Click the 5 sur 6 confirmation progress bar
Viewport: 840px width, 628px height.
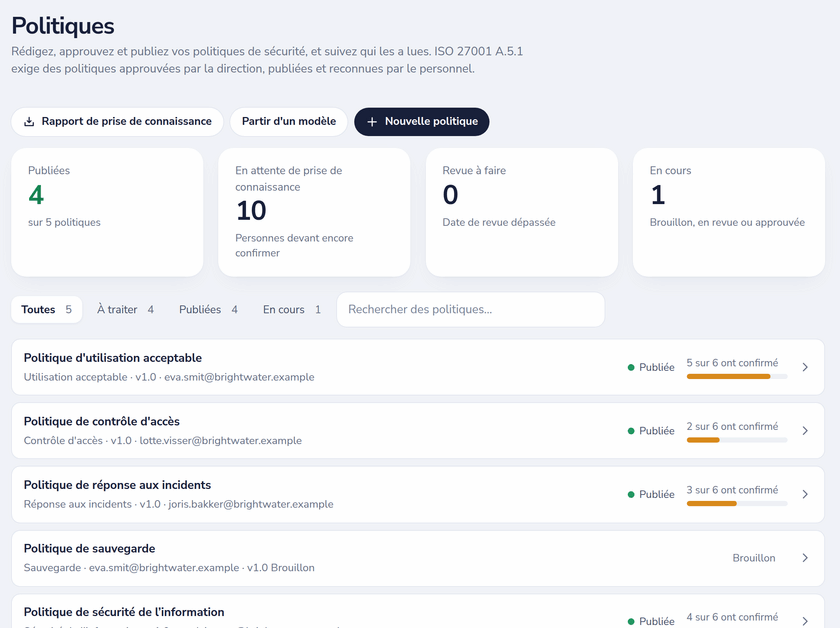737,377
